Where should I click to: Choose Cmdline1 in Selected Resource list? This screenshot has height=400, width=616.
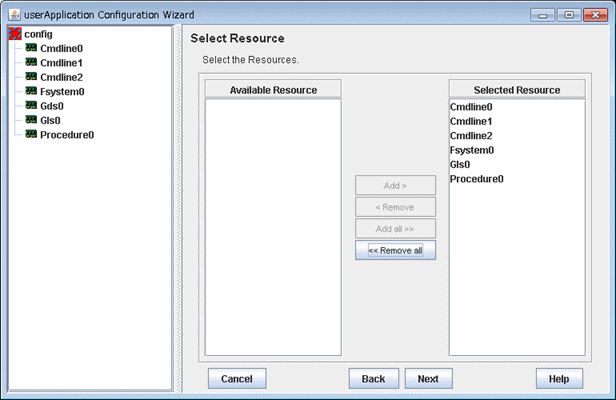coord(517,121)
